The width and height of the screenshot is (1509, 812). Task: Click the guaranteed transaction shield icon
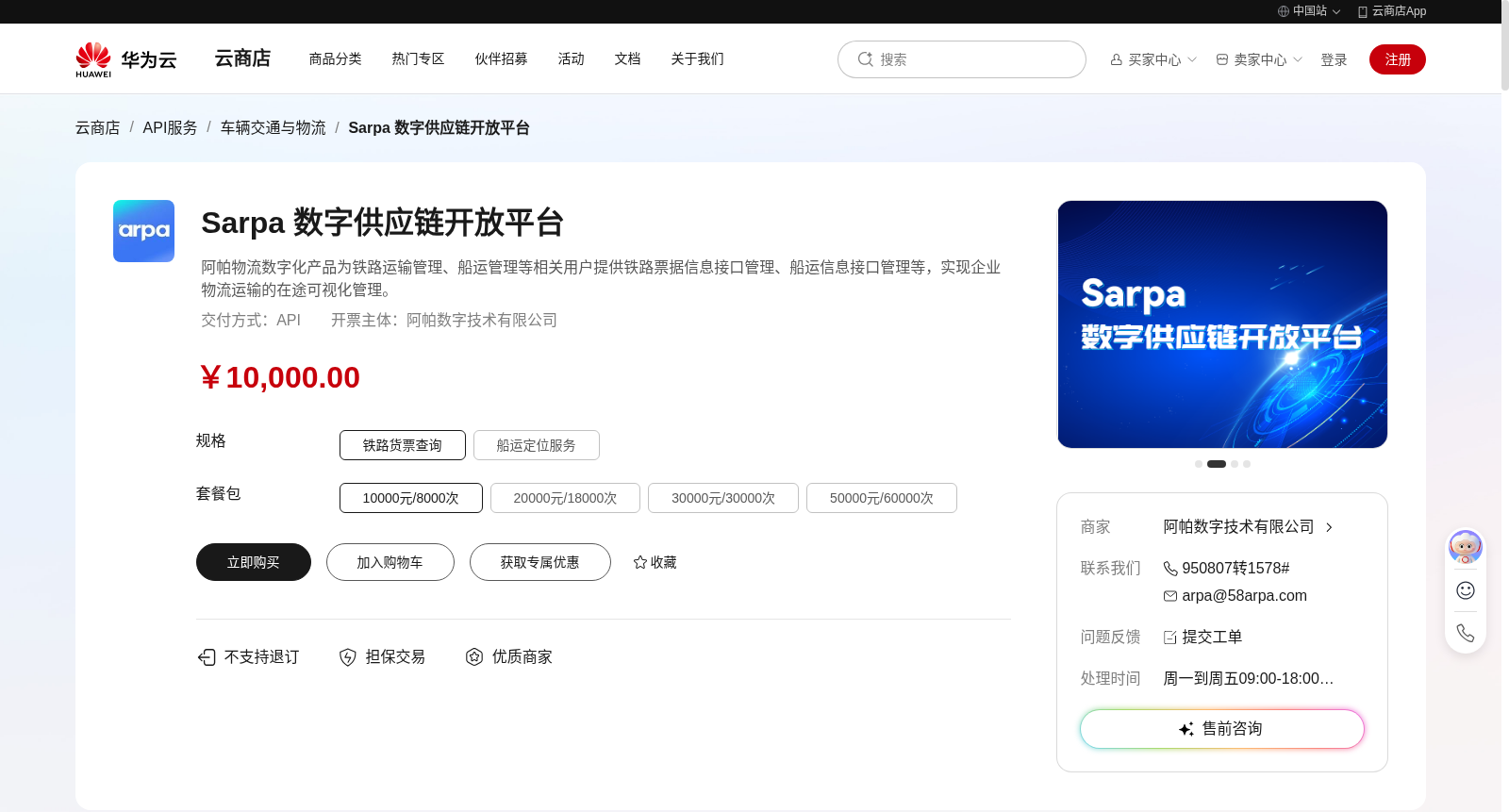[x=348, y=657]
